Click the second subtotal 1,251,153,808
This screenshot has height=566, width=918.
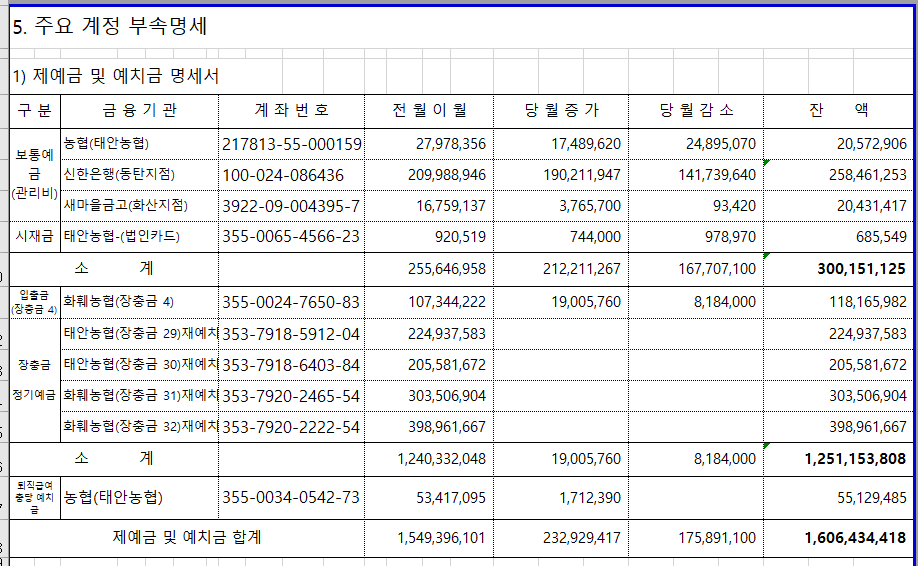(x=855, y=458)
